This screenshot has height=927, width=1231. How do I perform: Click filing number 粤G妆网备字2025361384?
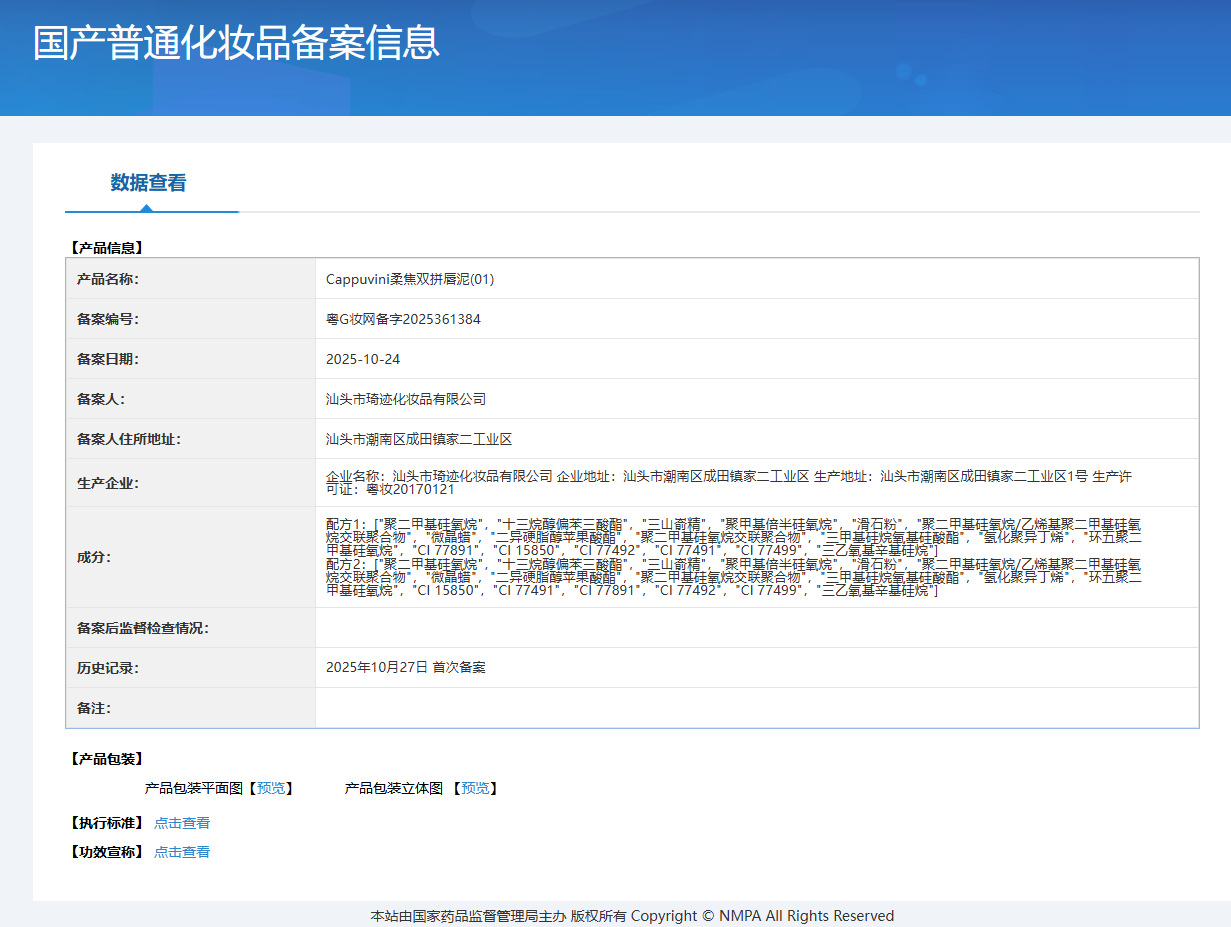pyautogui.click(x=403, y=319)
